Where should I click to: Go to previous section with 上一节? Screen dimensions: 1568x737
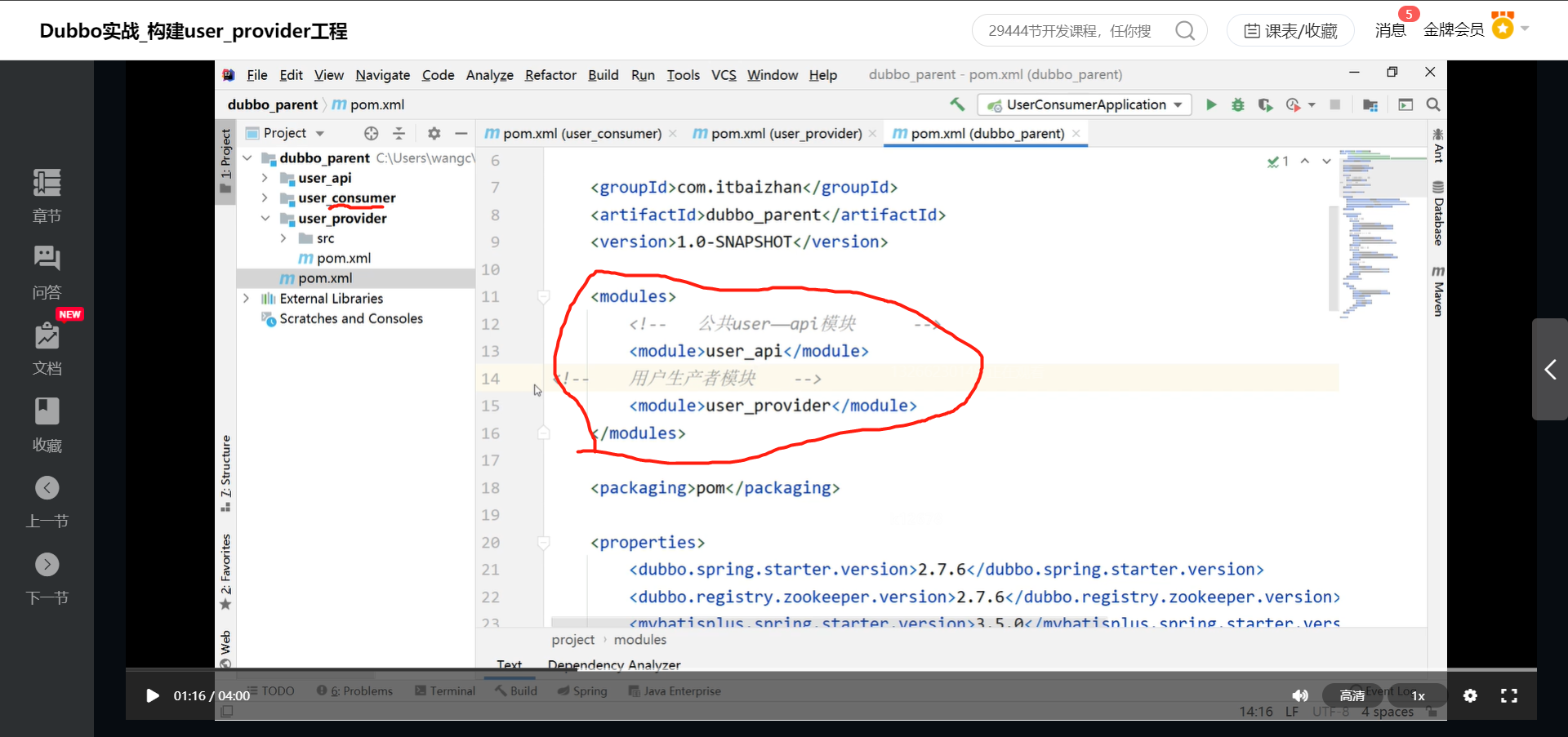point(47,502)
